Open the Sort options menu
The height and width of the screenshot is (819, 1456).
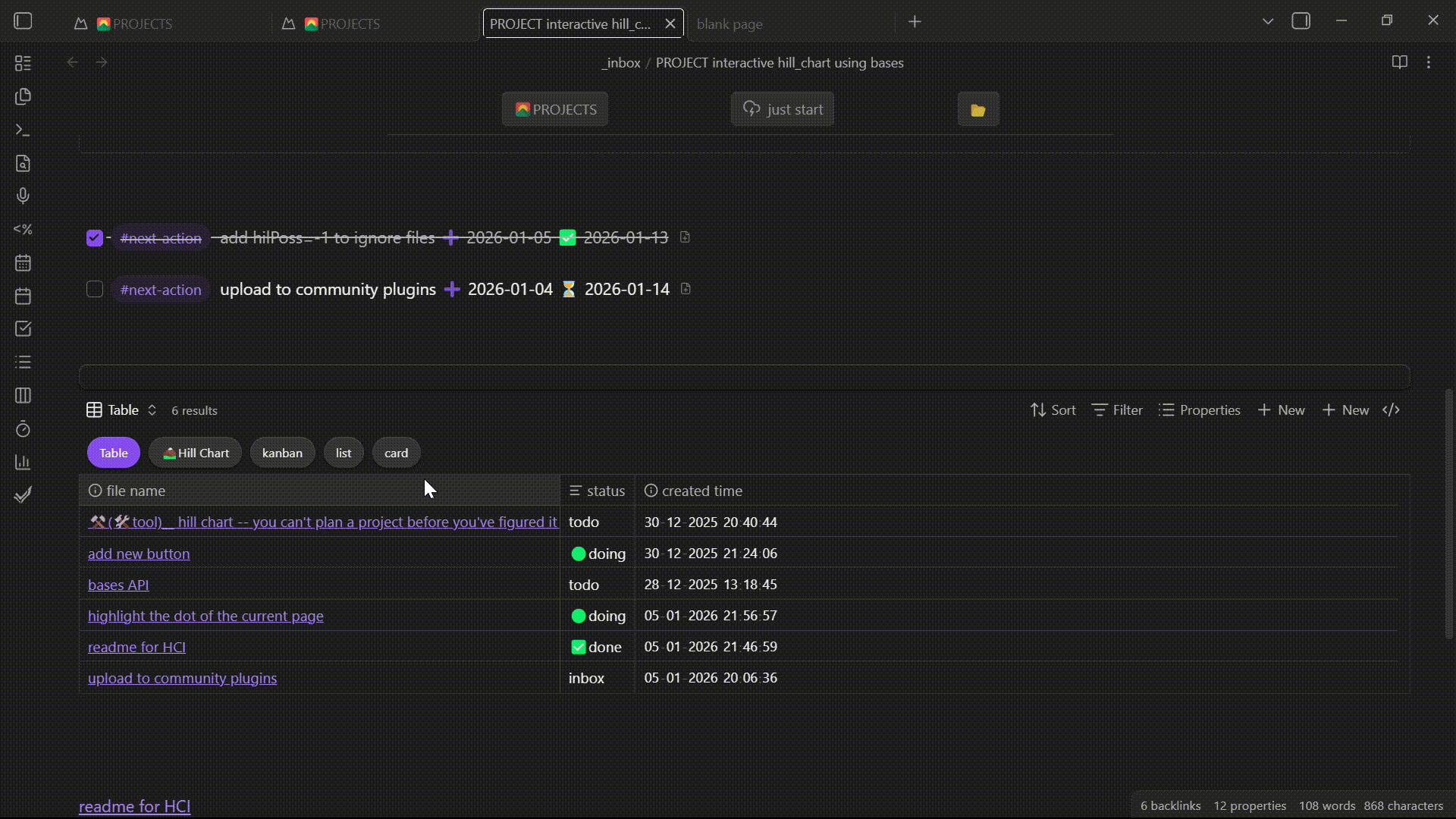[1053, 410]
